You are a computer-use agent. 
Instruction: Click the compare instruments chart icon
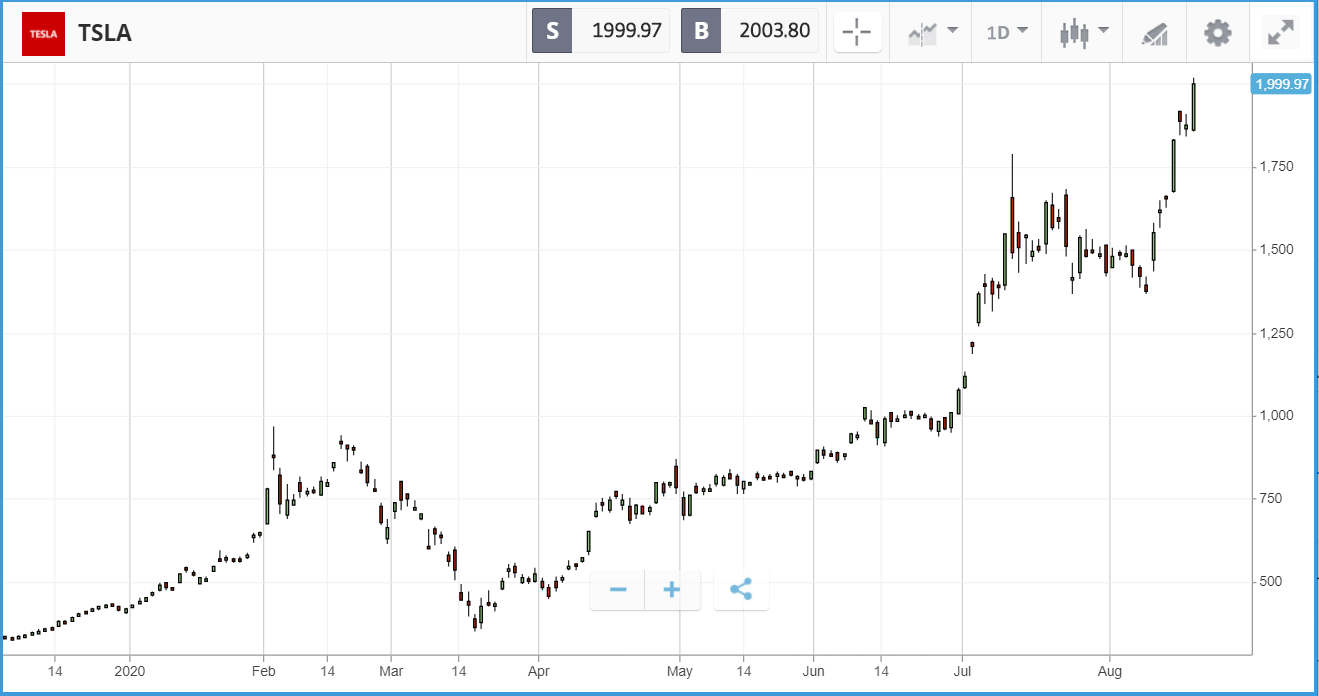921,33
